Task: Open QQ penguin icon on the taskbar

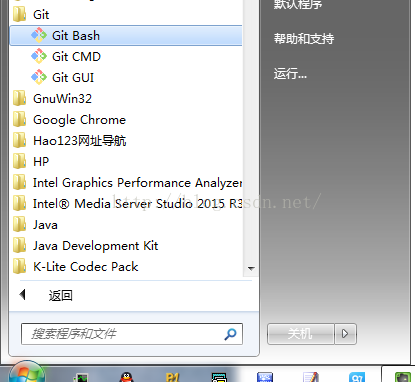Action: coord(126,377)
